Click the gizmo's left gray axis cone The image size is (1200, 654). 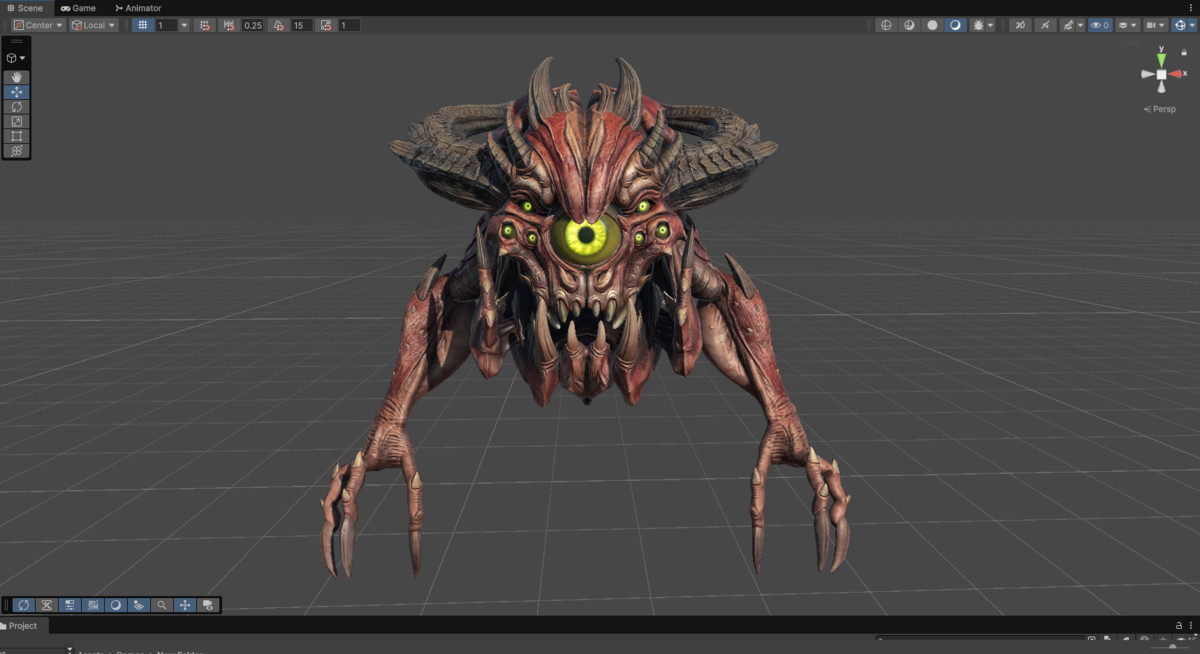click(x=1148, y=74)
